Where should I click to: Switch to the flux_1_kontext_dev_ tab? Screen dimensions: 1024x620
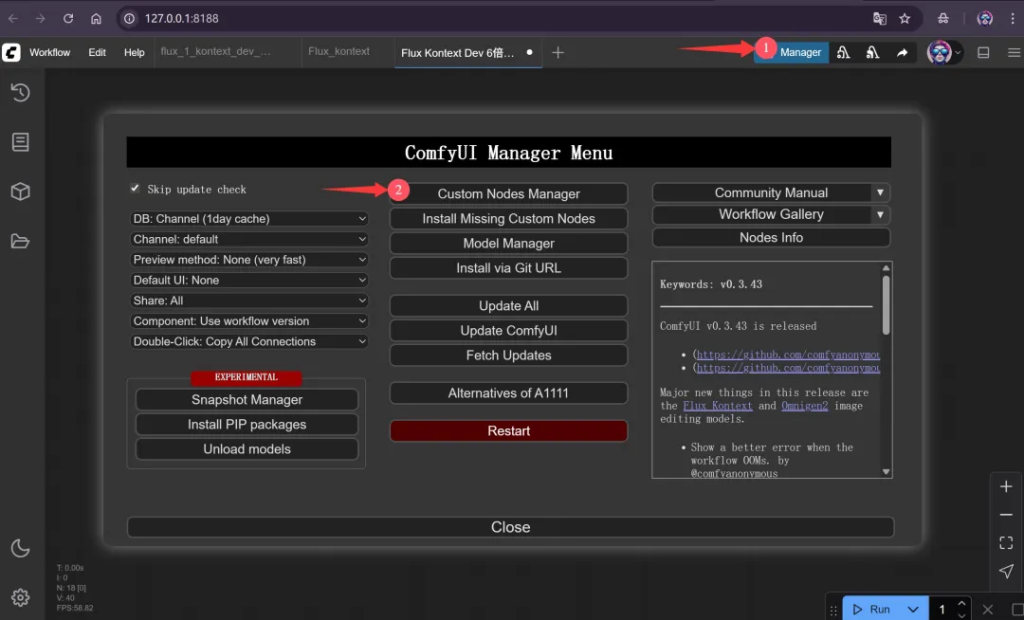click(x=216, y=52)
